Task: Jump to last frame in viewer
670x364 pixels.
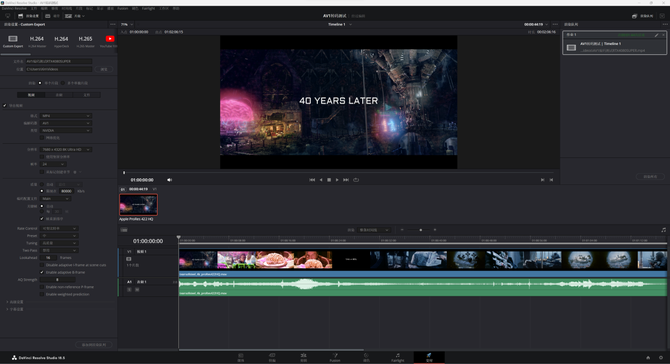Action: point(346,180)
